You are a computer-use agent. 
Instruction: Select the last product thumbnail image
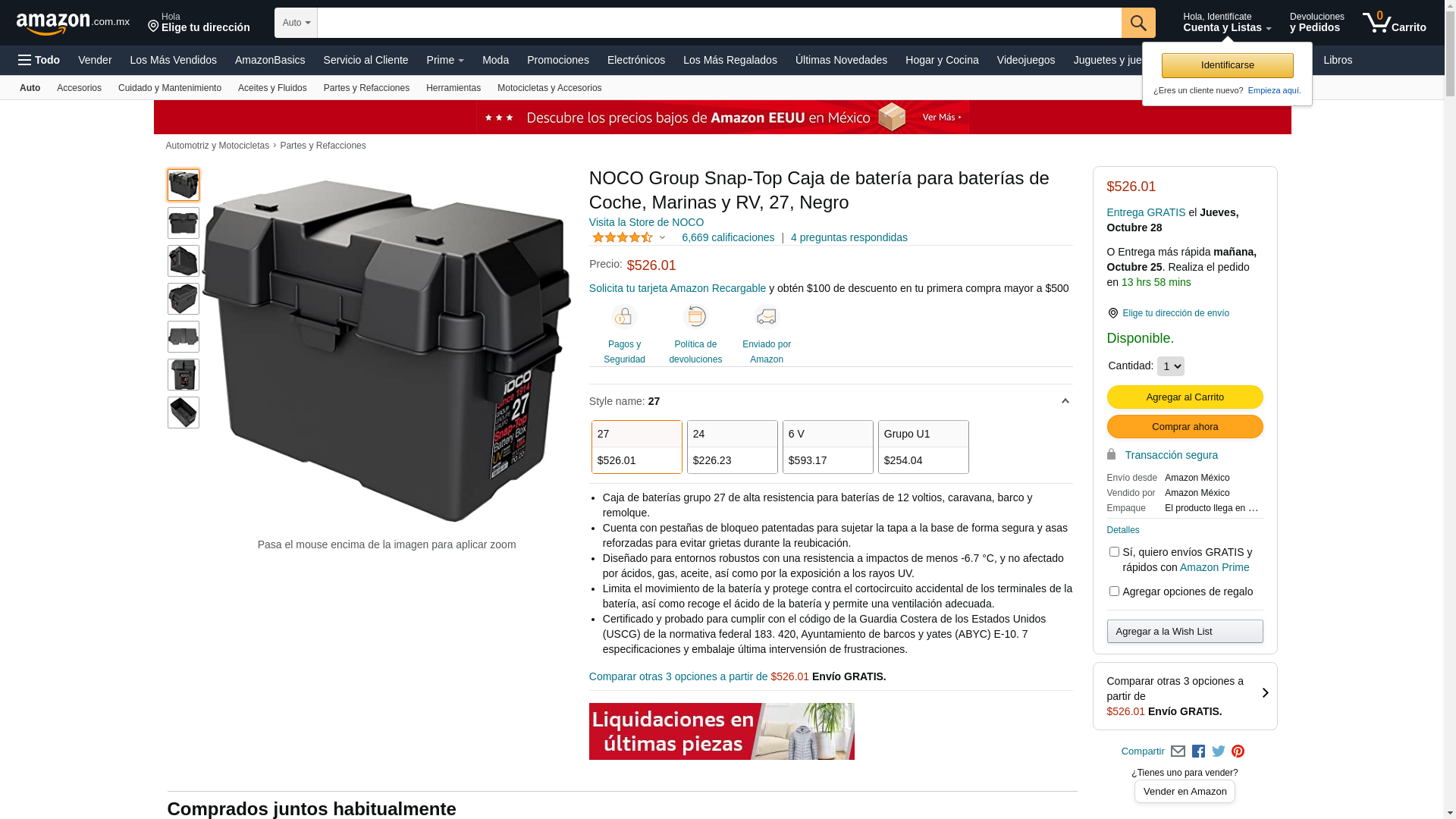coord(184,413)
